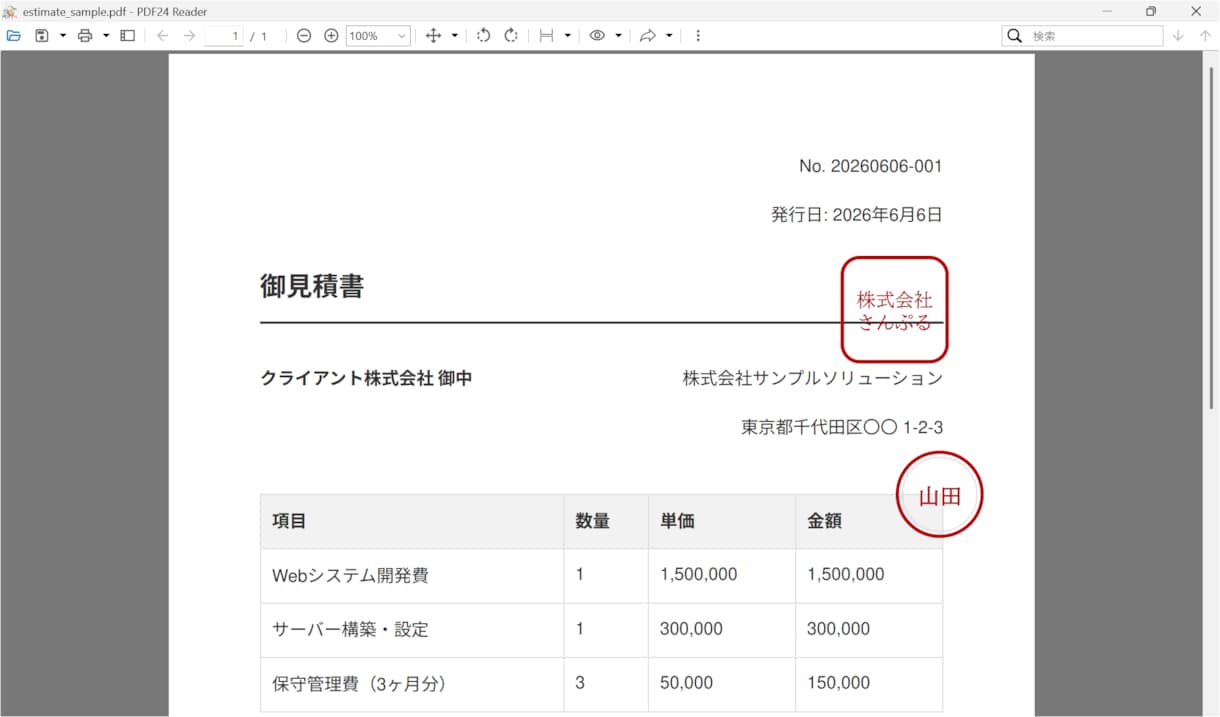Click 株式会社サンプルソリューション text
The height and width of the screenshot is (717, 1220).
pos(813,378)
